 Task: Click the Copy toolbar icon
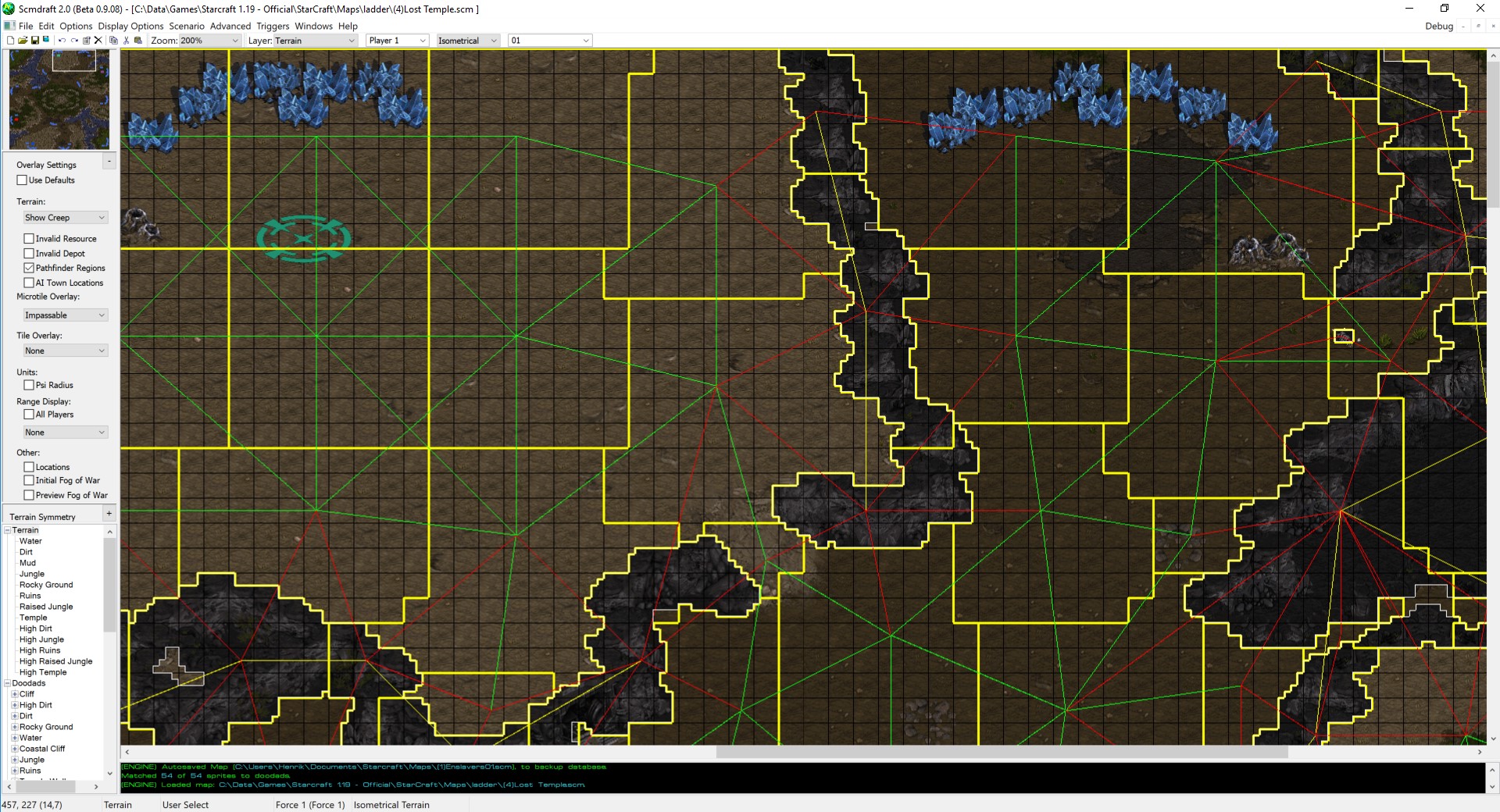(113, 41)
